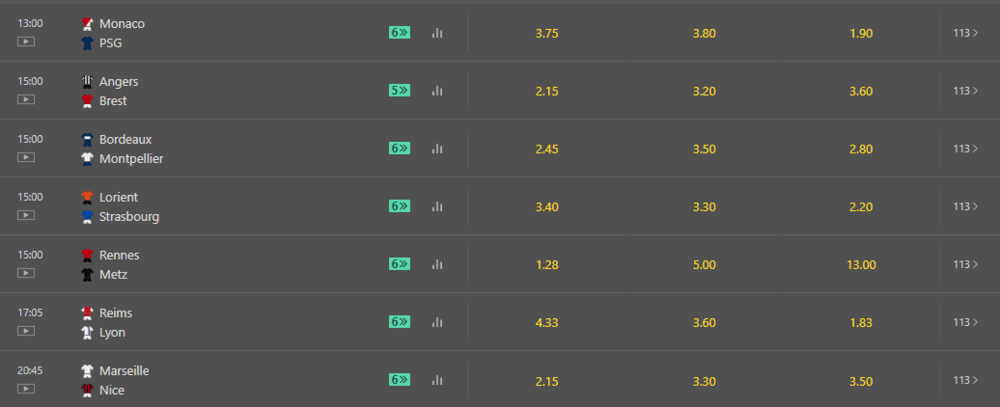
Task: Click the green 5 badge for Angers match
Action: [x=399, y=91]
